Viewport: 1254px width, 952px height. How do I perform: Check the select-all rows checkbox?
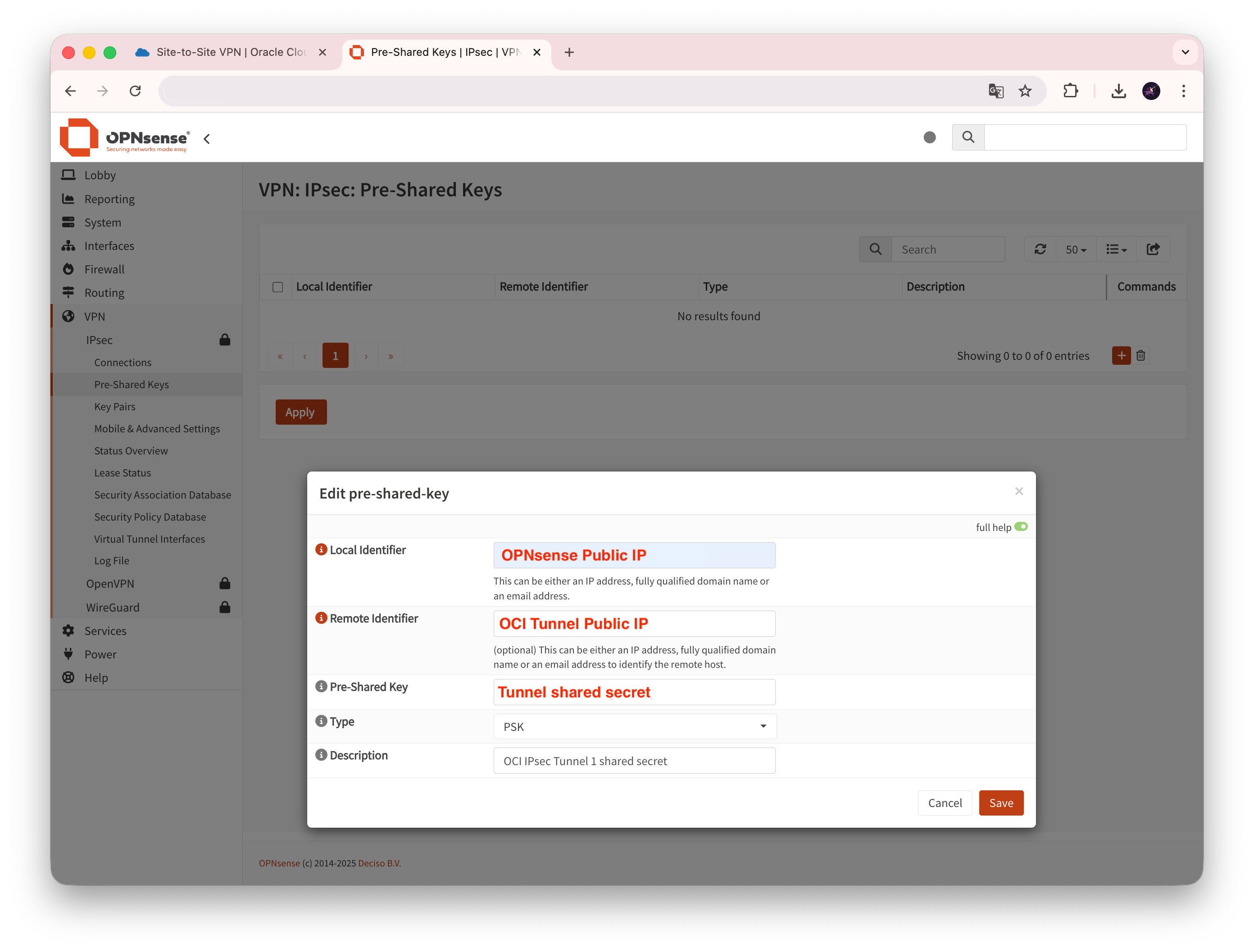click(278, 287)
